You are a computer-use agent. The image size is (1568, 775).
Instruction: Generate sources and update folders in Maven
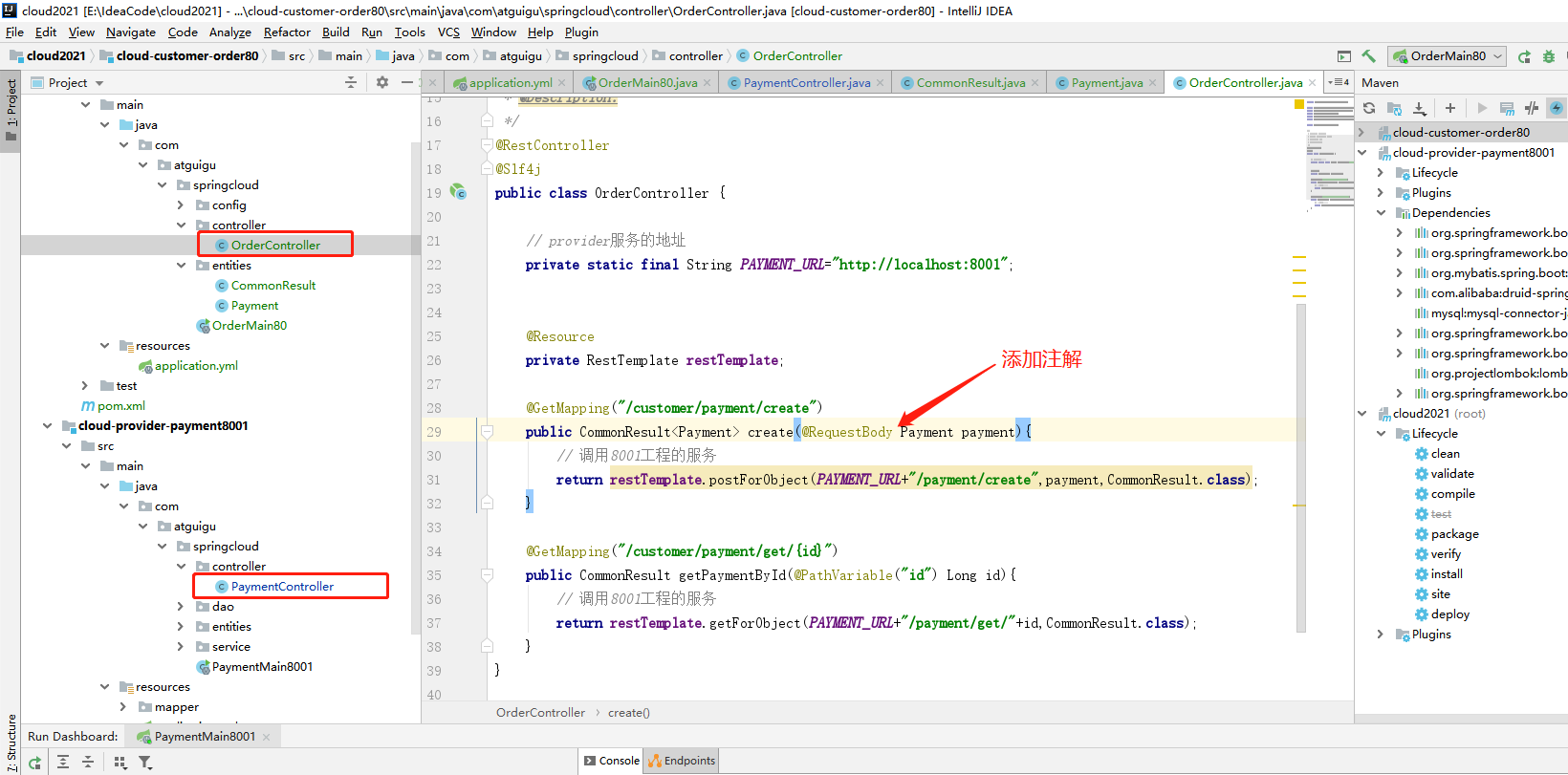point(1394,108)
